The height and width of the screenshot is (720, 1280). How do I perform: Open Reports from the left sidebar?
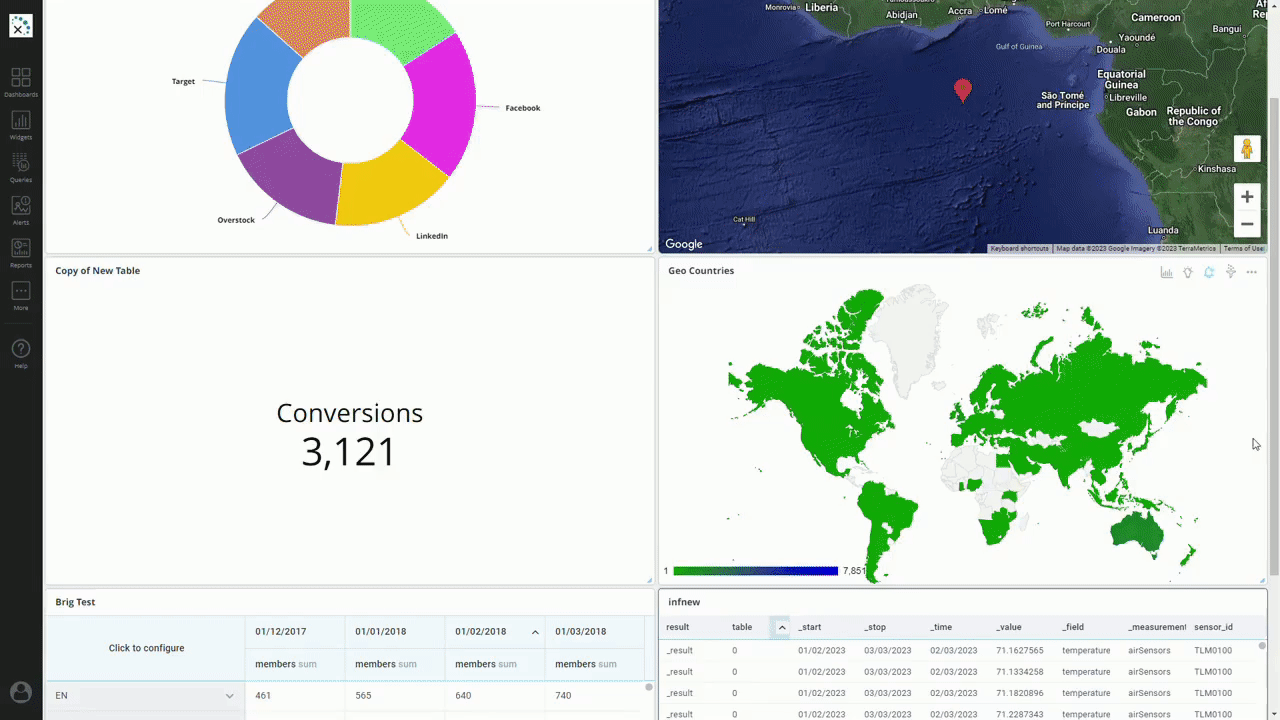[x=21, y=252]
